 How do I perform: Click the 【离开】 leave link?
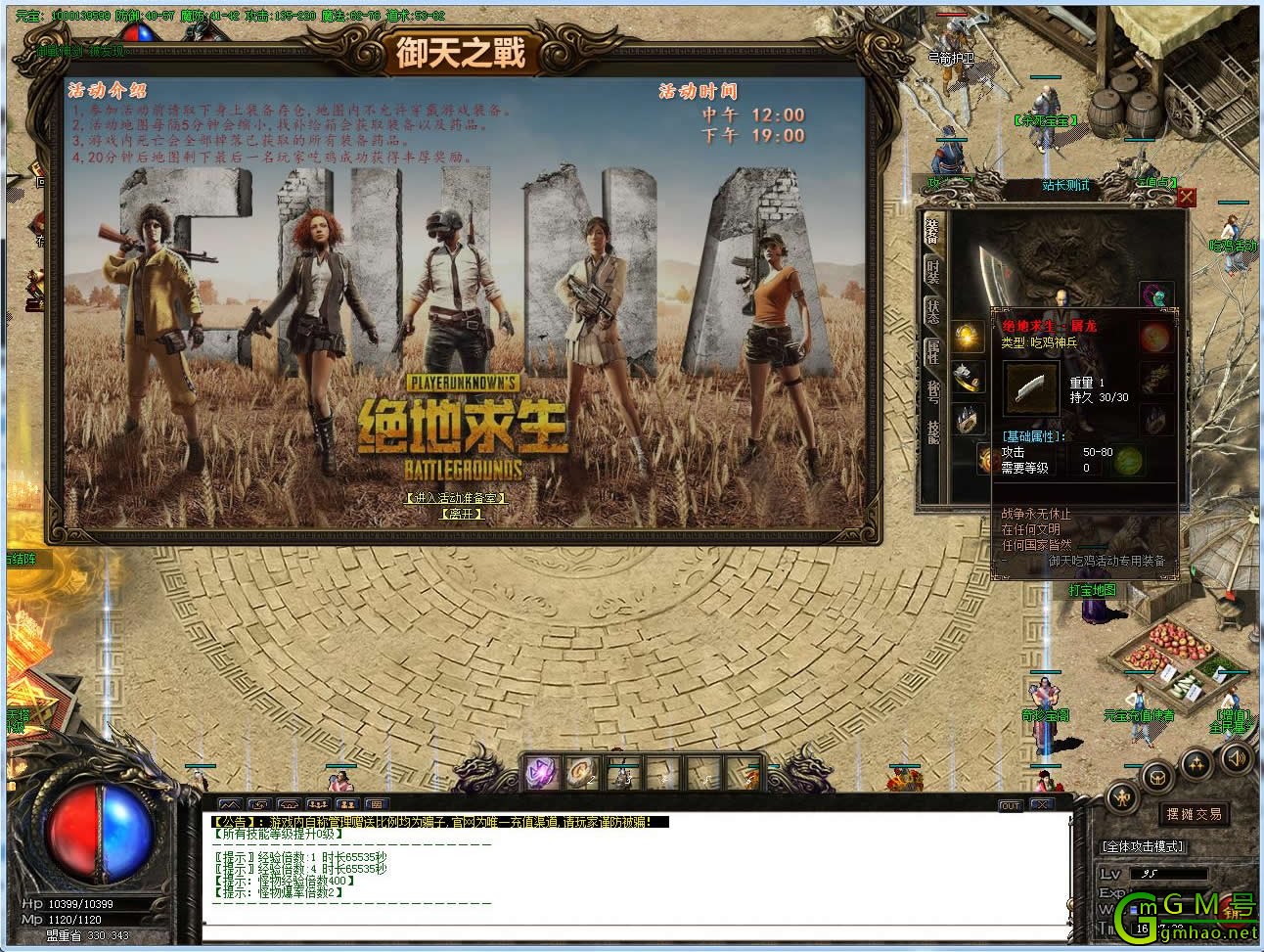point(461,513)
